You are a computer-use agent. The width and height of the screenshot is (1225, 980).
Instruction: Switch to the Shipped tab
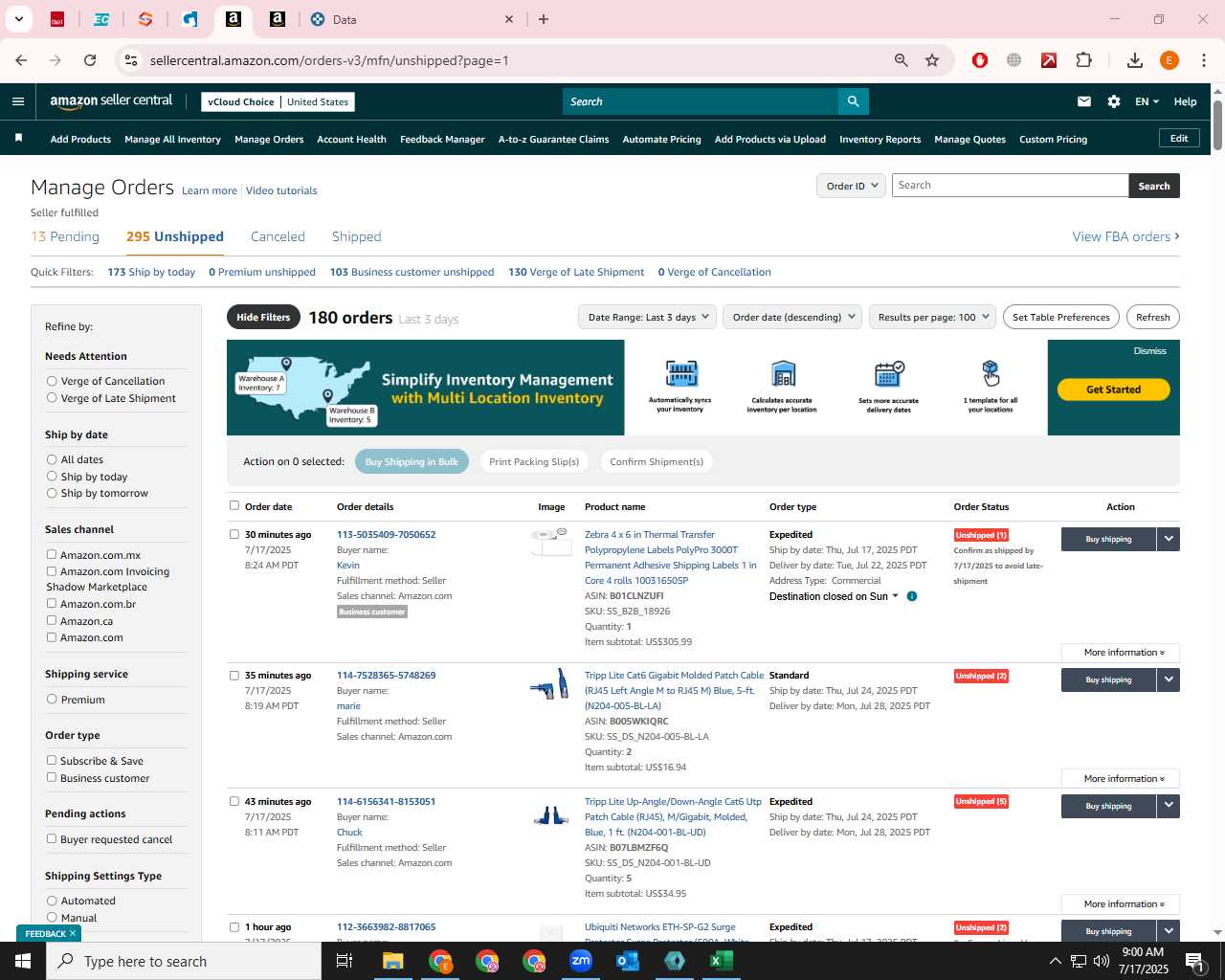click(356, 236)
